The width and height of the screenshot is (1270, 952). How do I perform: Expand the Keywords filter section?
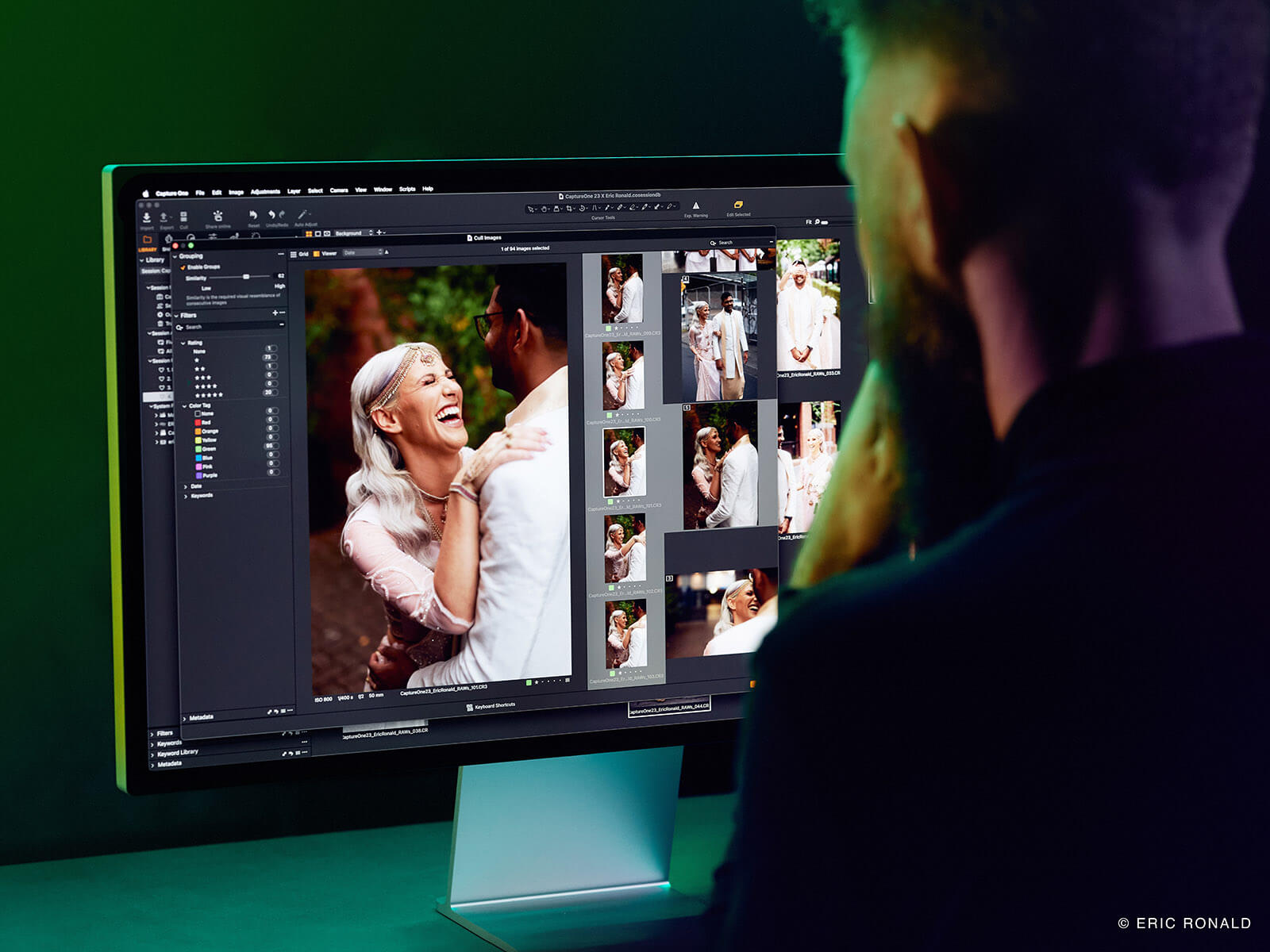pyautogui.click(x=187, y=496)
